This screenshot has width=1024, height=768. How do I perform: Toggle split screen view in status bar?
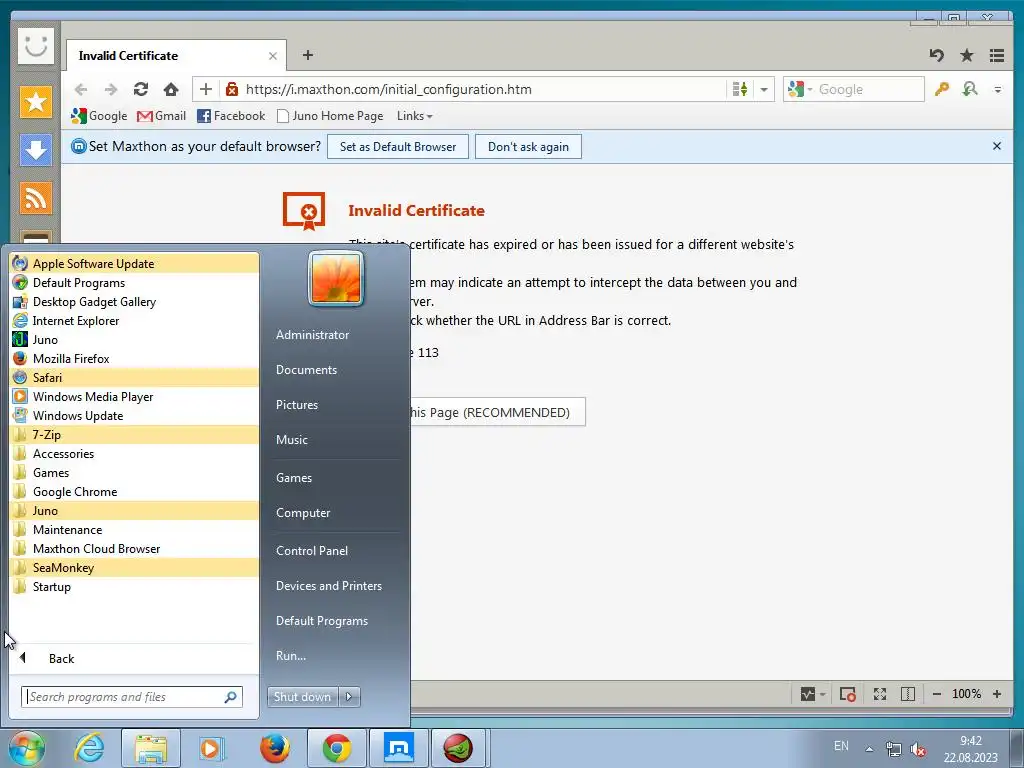coord(908,694)
